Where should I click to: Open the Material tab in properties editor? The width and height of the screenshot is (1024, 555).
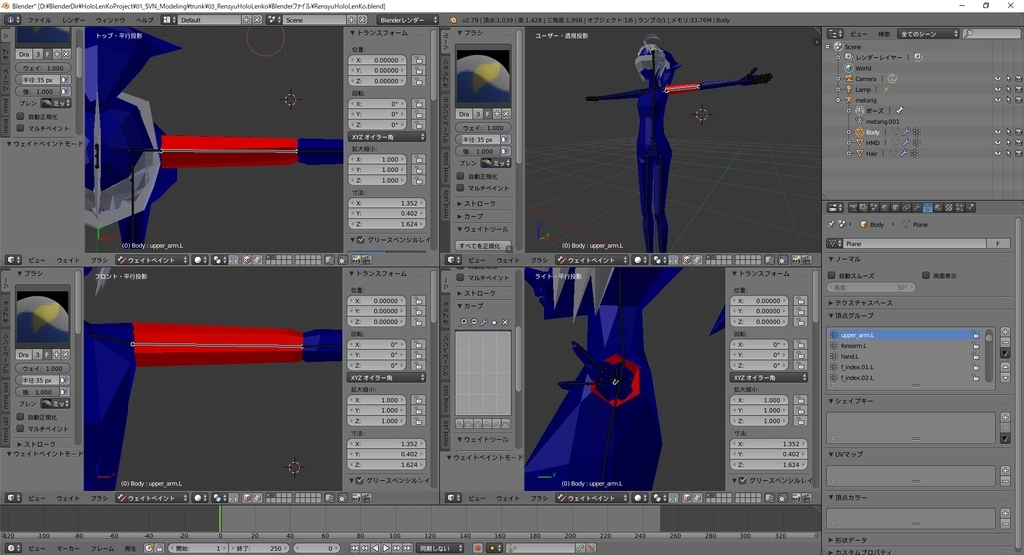[938, 208]
